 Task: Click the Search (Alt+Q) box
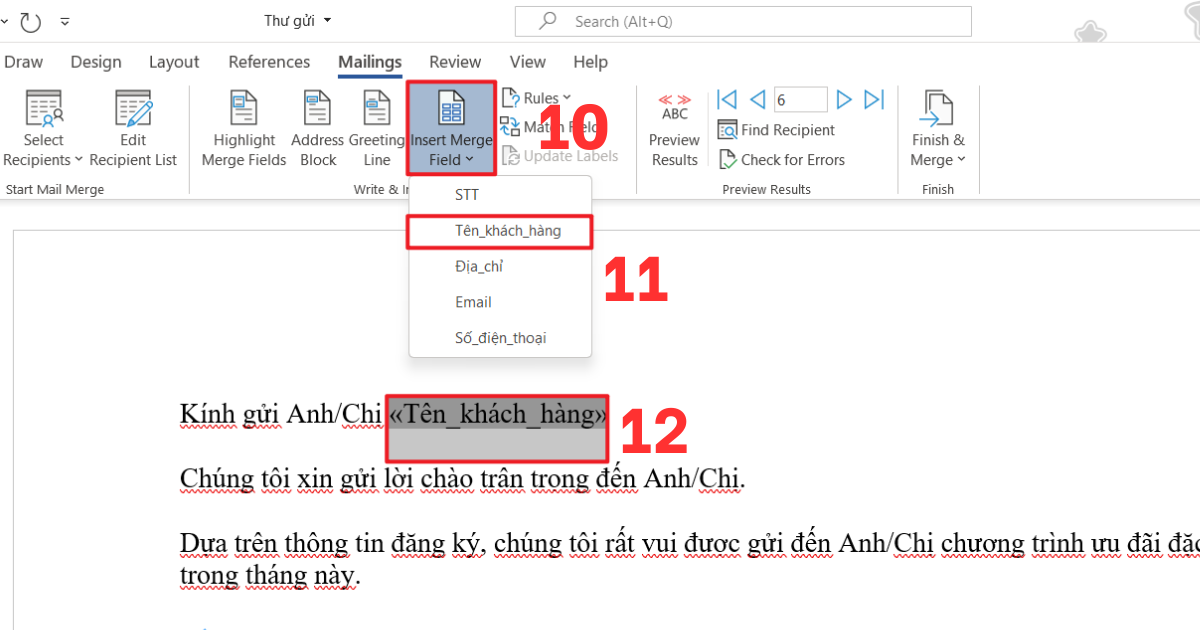pos(743,21)
